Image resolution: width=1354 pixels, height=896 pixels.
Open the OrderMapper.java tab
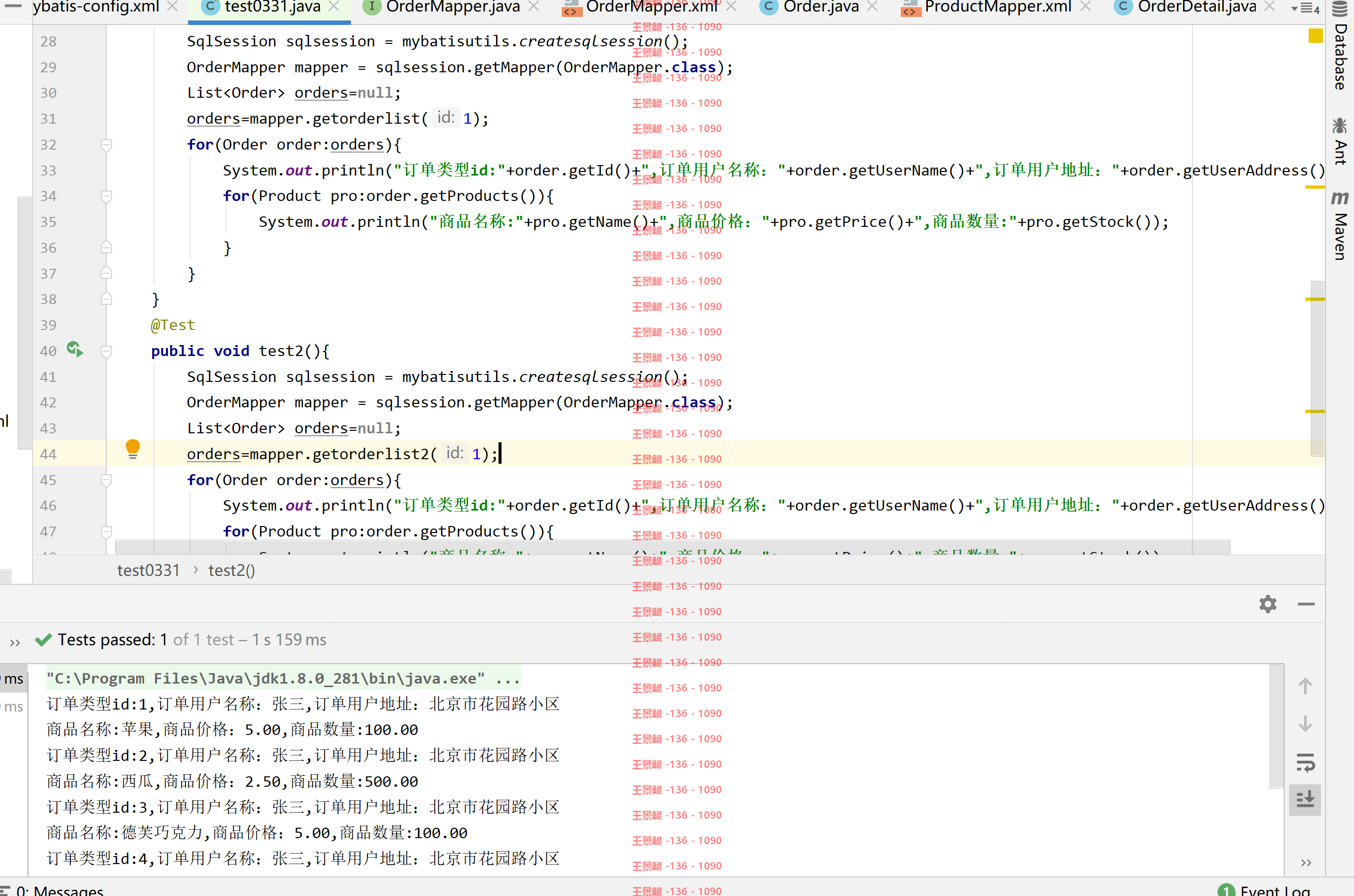(453, 7)
